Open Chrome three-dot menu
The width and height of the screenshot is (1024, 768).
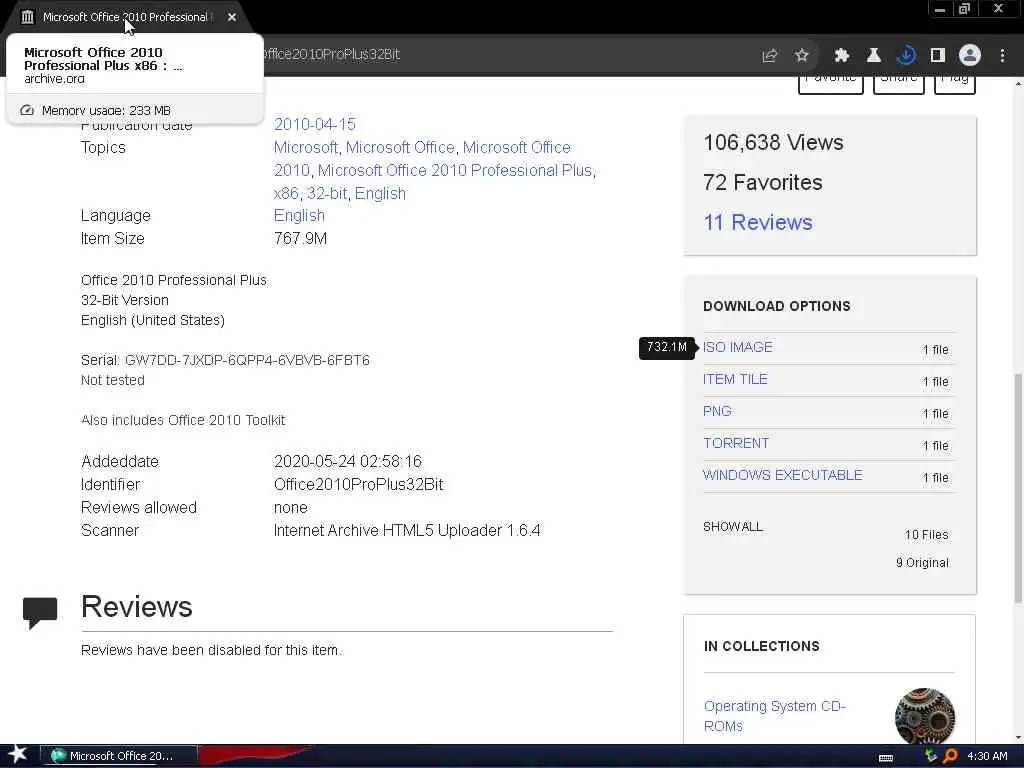point(1002,56)
